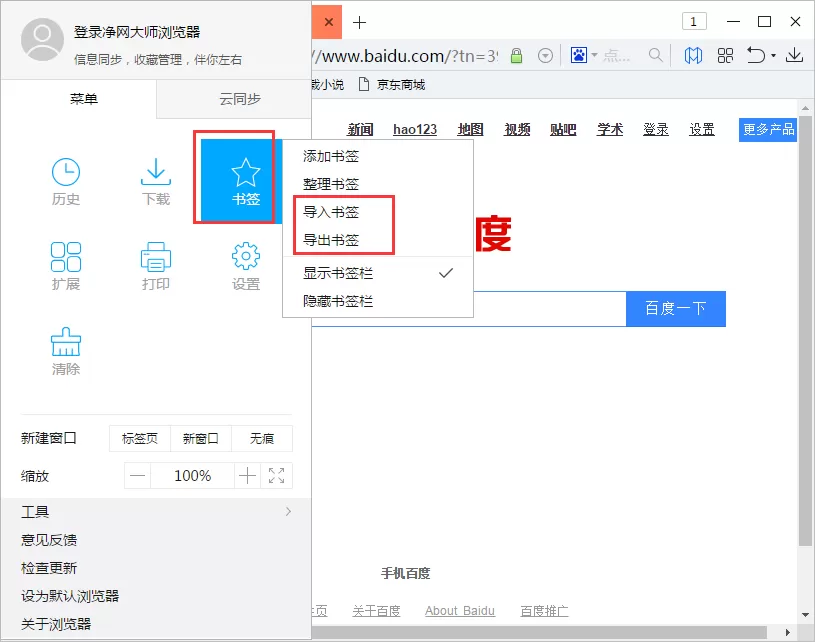Open the Settings (设置) gear icon
Screen dimensions: 815x642
click(246, 266)
